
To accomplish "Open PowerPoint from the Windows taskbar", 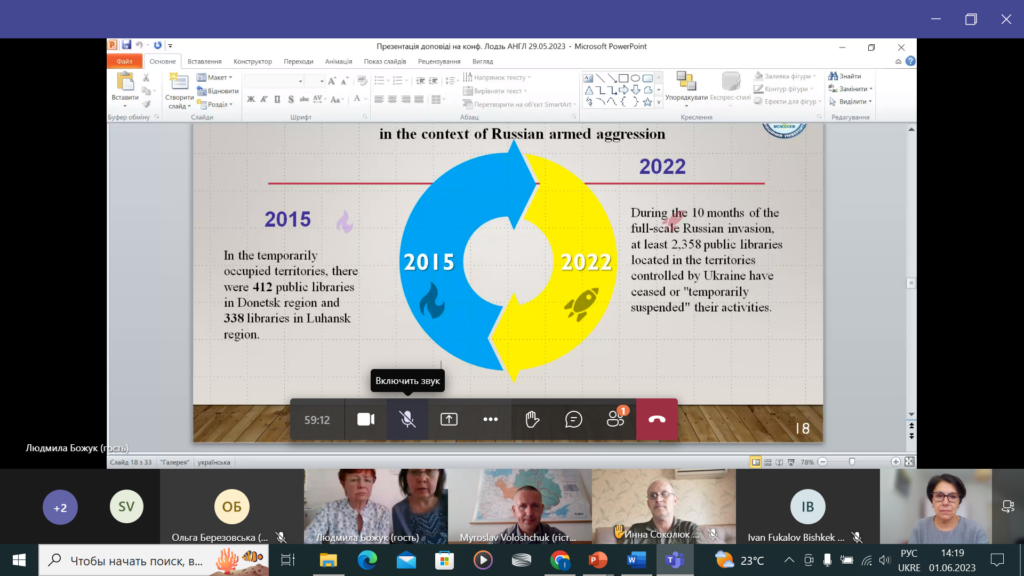I will tap(598, 560).
